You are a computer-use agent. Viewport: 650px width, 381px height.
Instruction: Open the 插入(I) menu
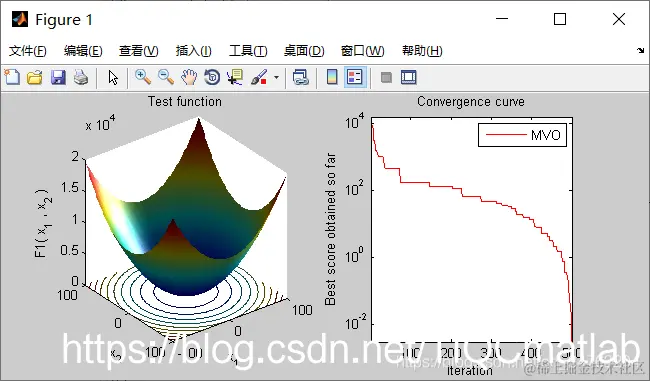click(194, 51)
